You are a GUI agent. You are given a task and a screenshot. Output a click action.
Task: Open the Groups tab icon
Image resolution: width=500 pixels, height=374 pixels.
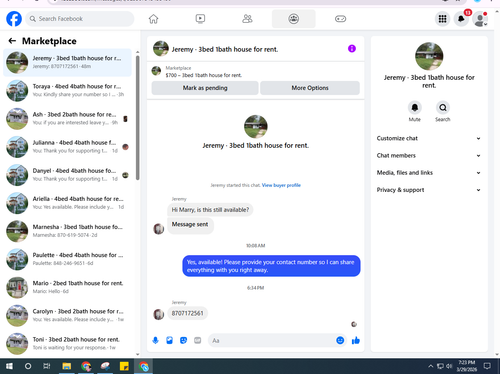pyautogui.click(x=293, y=19)
